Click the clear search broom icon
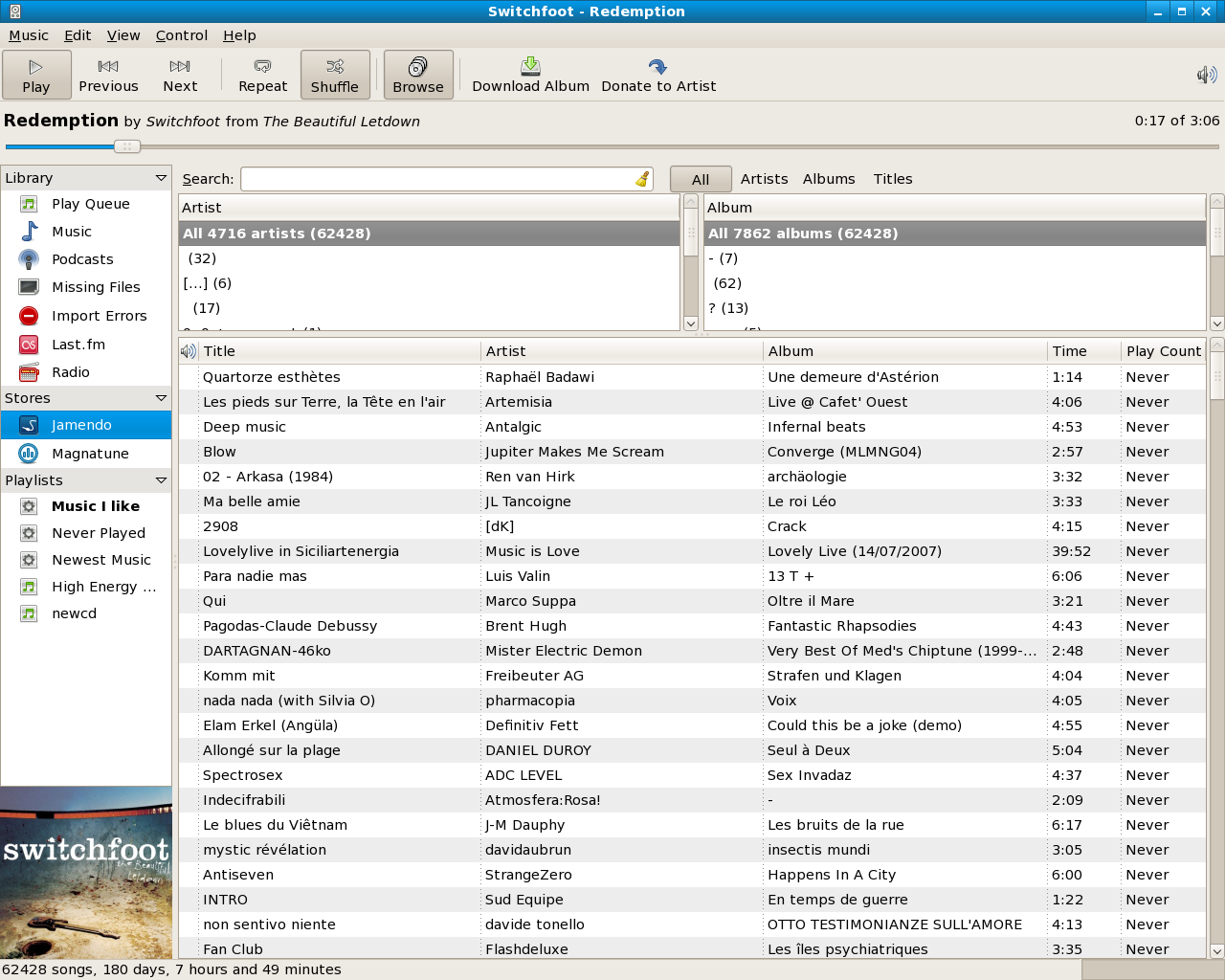1225x980 pixels. [x=642, y=179]
